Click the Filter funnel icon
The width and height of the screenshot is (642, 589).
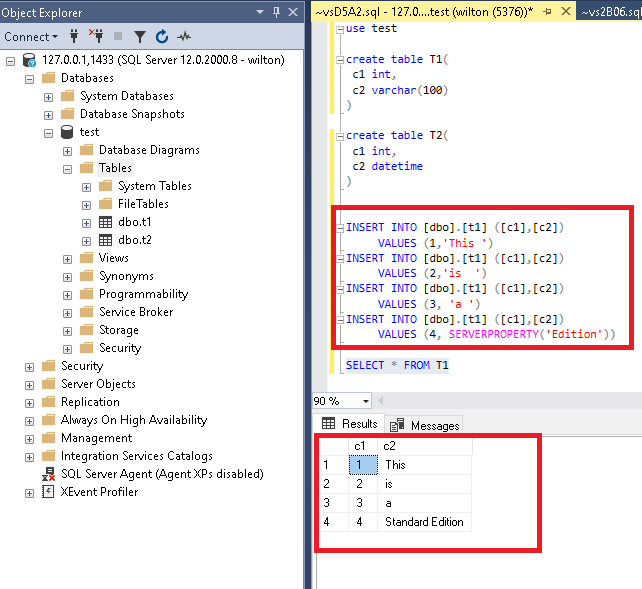(x=140, y=37)
